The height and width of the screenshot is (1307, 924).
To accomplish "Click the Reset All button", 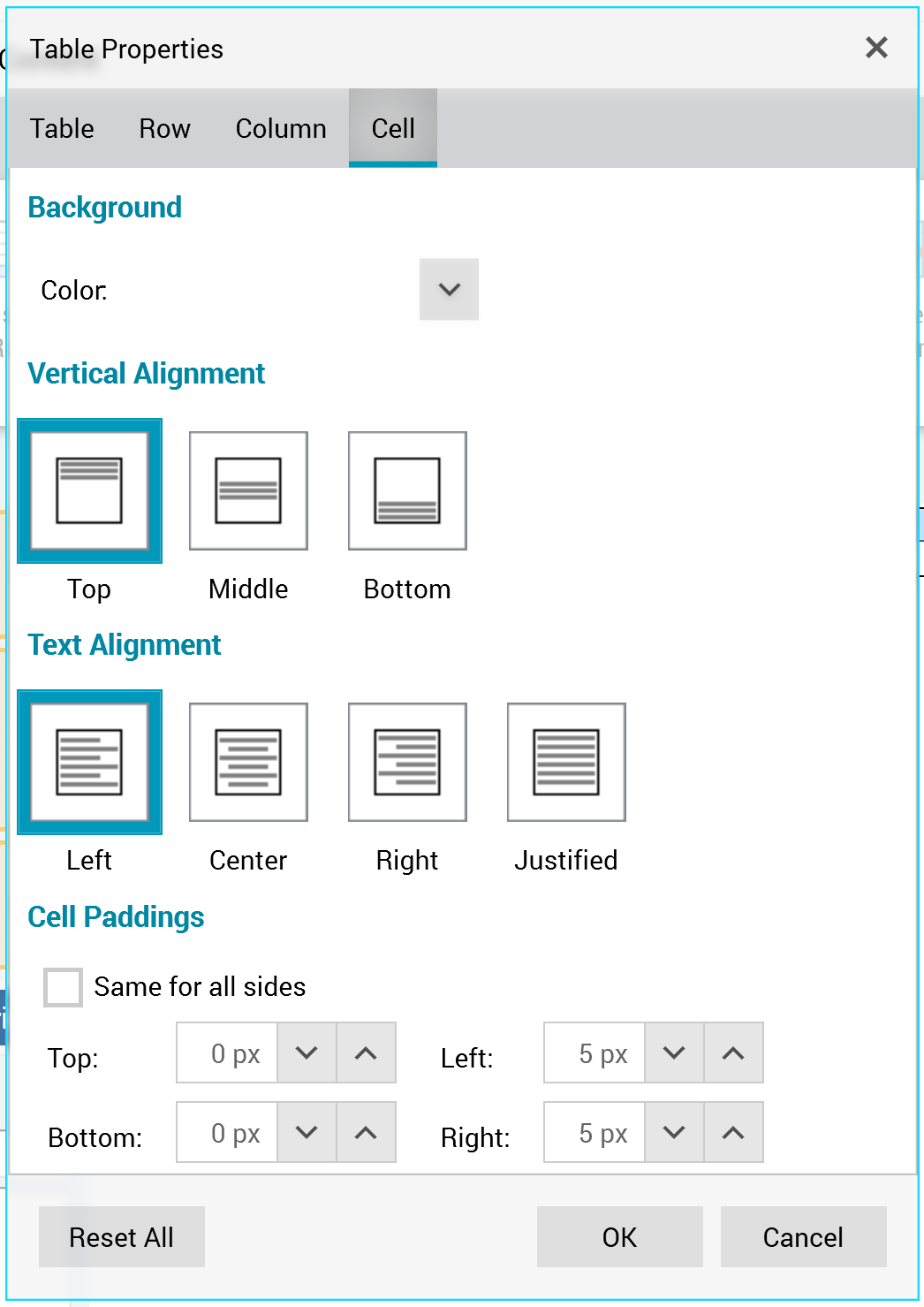I will tap(122, 1236).
